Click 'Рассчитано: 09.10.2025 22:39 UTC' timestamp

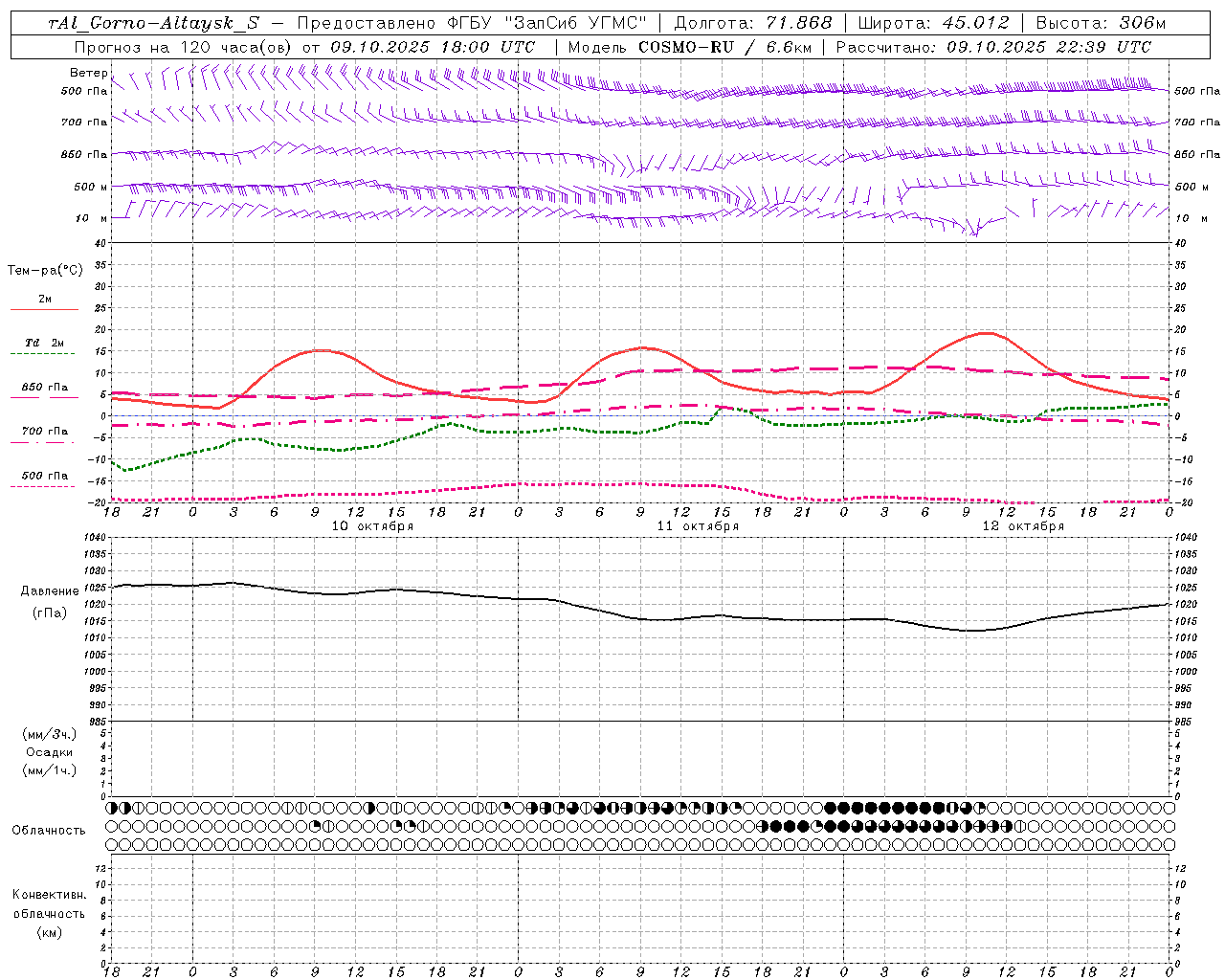click(x=993, y=47)
